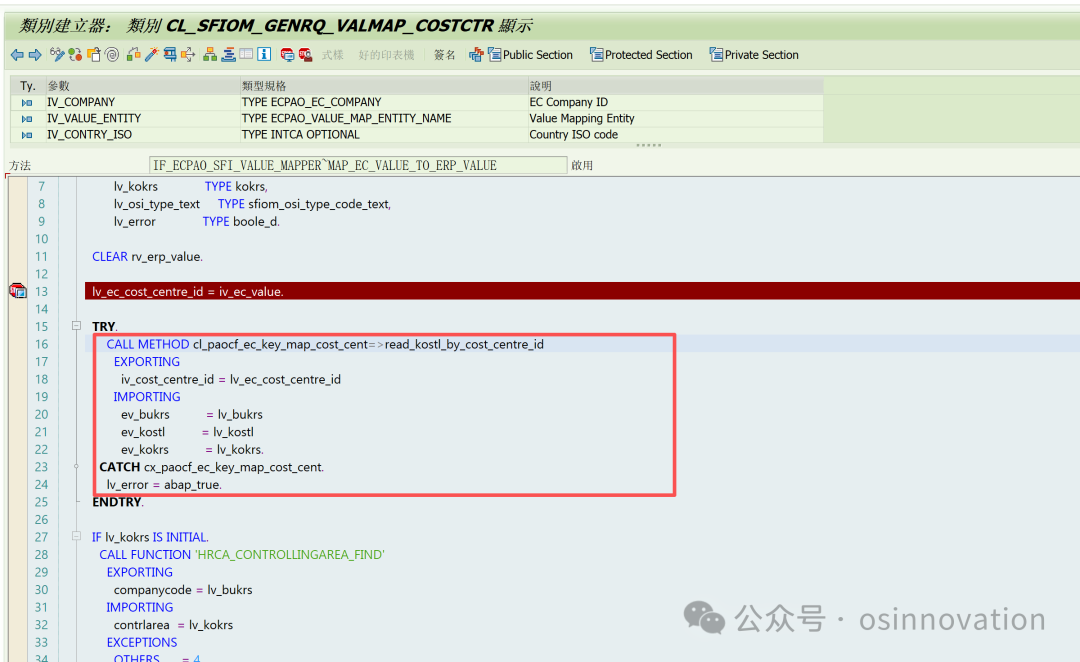This screenshot has height=662, width=1080.
Task: Click iv_cost_centre_id assignment on line 18
Action: click(x=231, y=379)
